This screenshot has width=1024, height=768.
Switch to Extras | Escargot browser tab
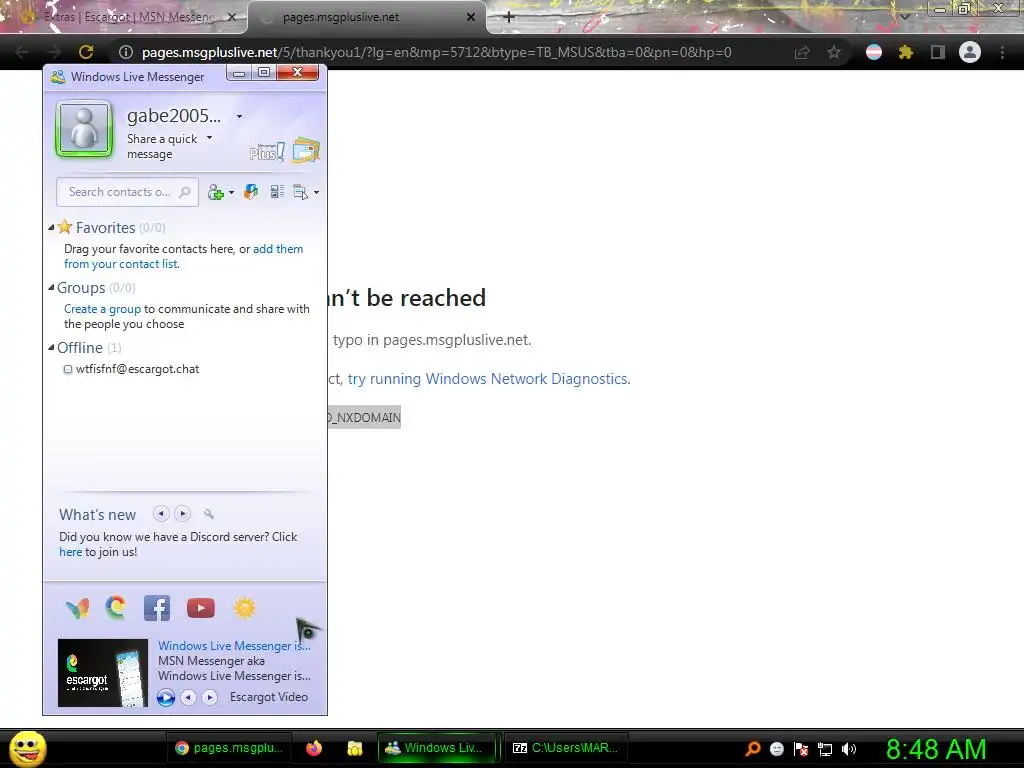[124, 17]
